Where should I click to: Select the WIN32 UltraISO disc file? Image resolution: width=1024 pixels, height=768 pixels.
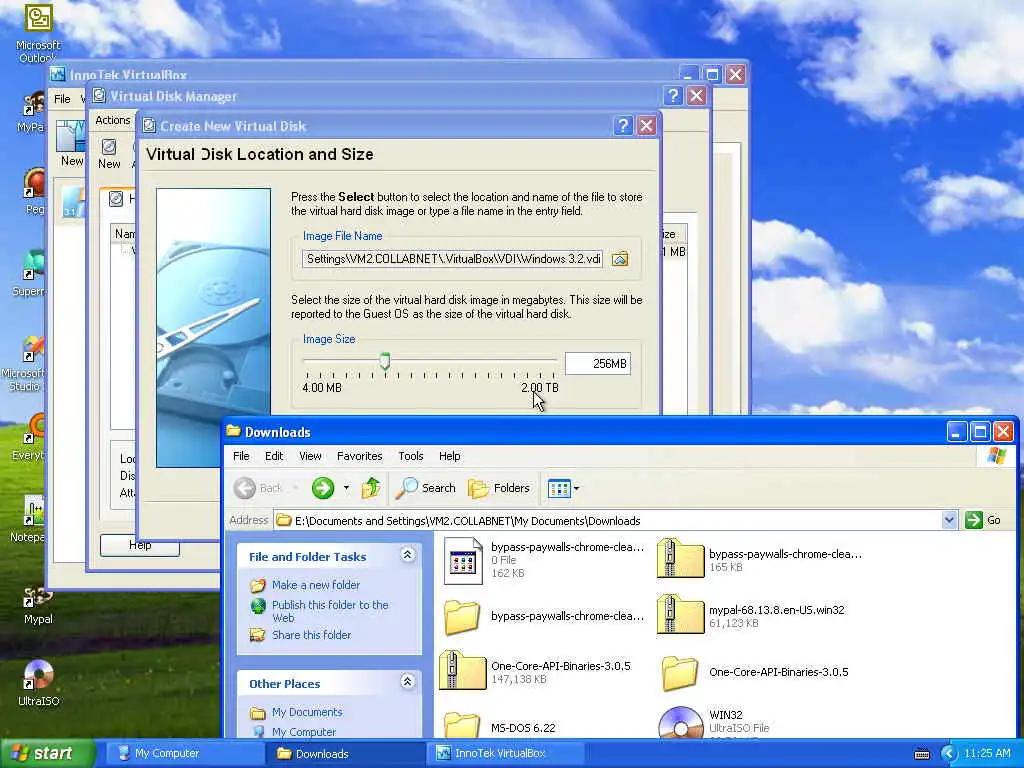coord(679,722)
